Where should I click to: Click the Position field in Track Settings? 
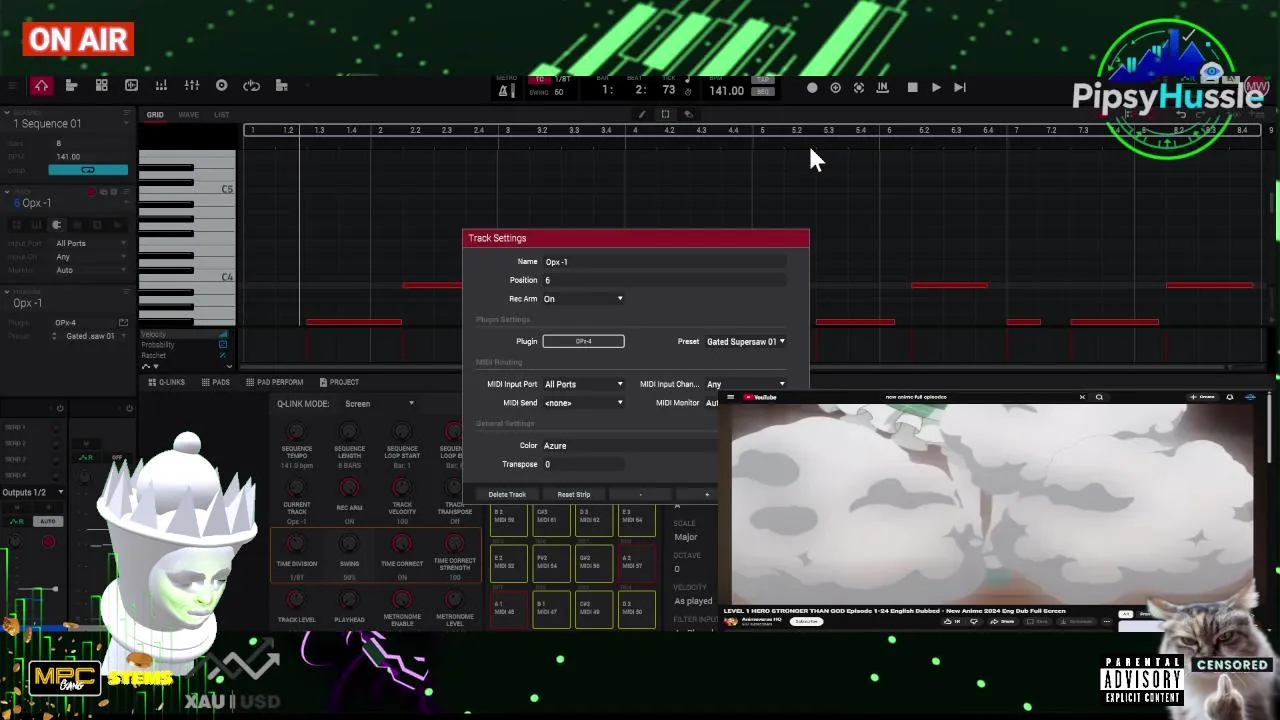point(664,280)
